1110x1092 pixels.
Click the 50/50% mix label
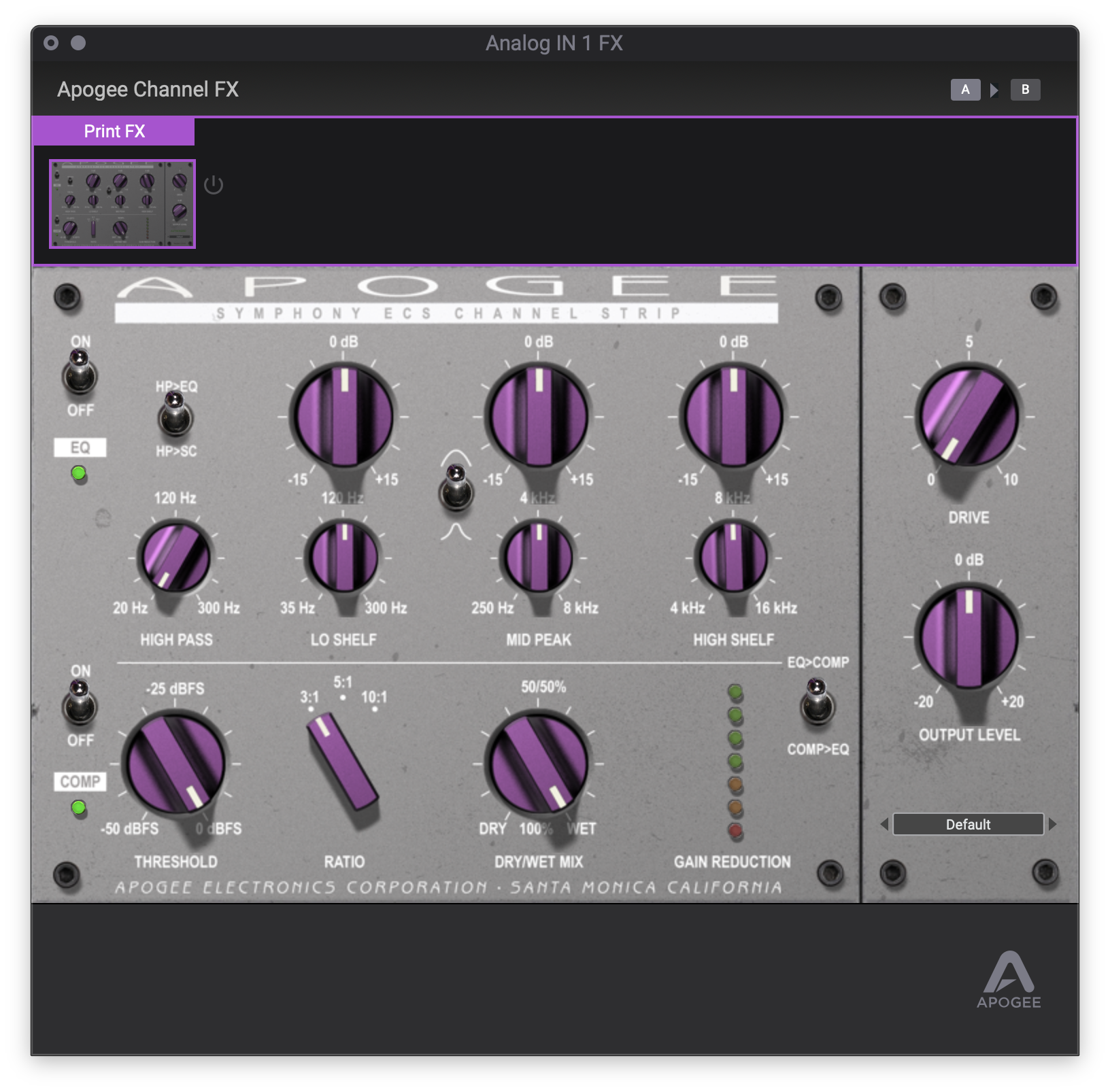click(x=543, y=687)
